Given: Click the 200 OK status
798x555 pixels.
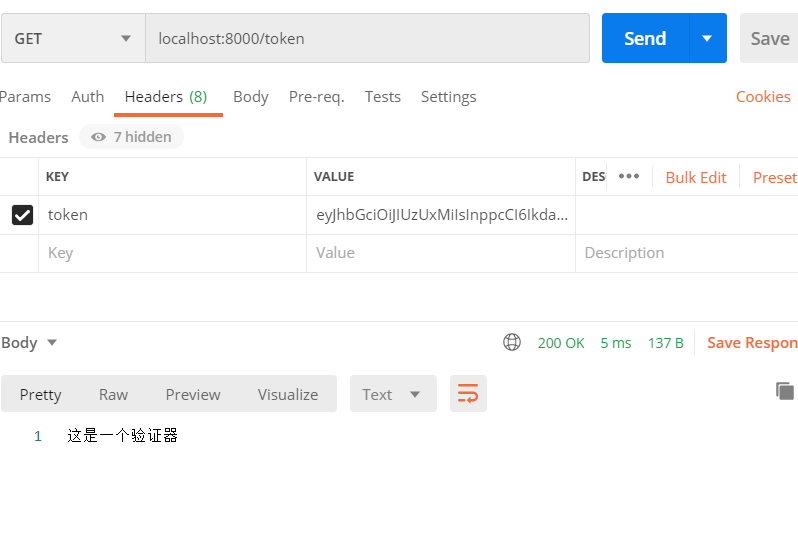Looking at the screenshot, I should tap(561, 343).
